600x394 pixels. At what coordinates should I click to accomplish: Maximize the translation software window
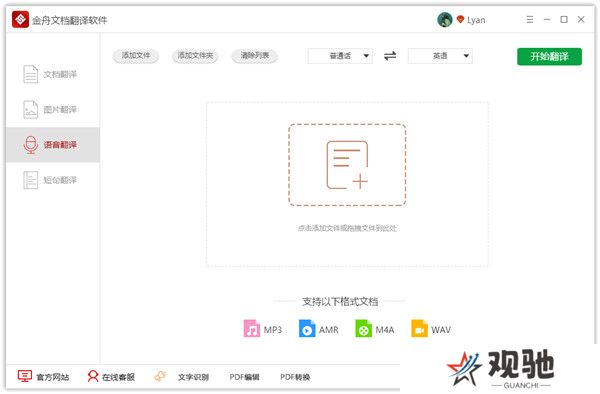[564, 19]
